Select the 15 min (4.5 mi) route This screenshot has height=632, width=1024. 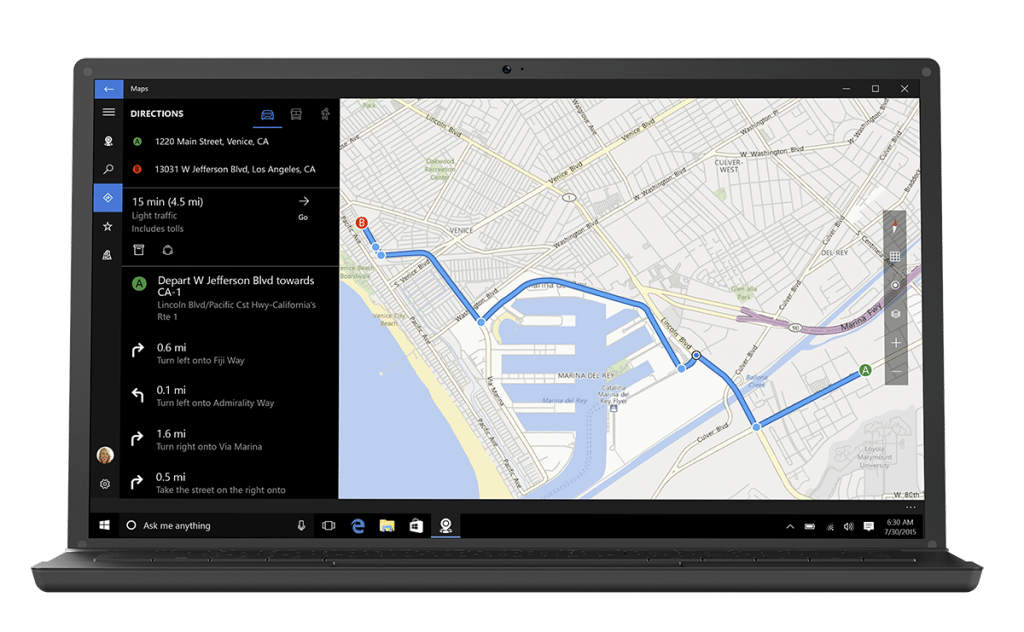coord(167,202)
